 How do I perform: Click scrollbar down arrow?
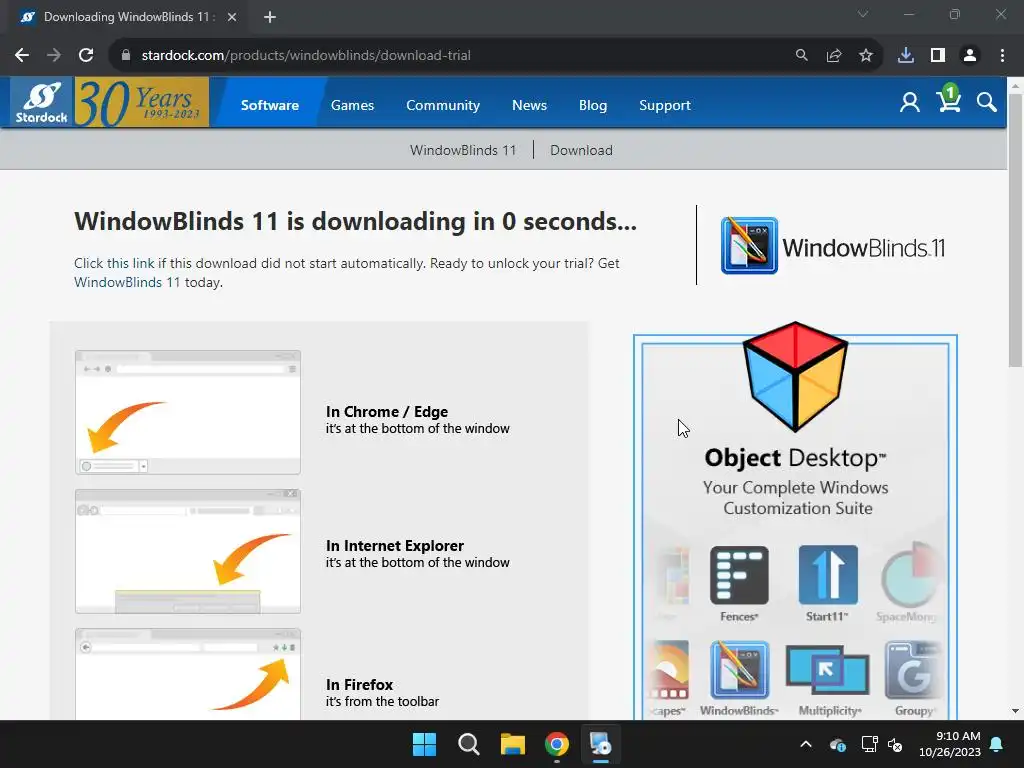(x=1015, y=711)
